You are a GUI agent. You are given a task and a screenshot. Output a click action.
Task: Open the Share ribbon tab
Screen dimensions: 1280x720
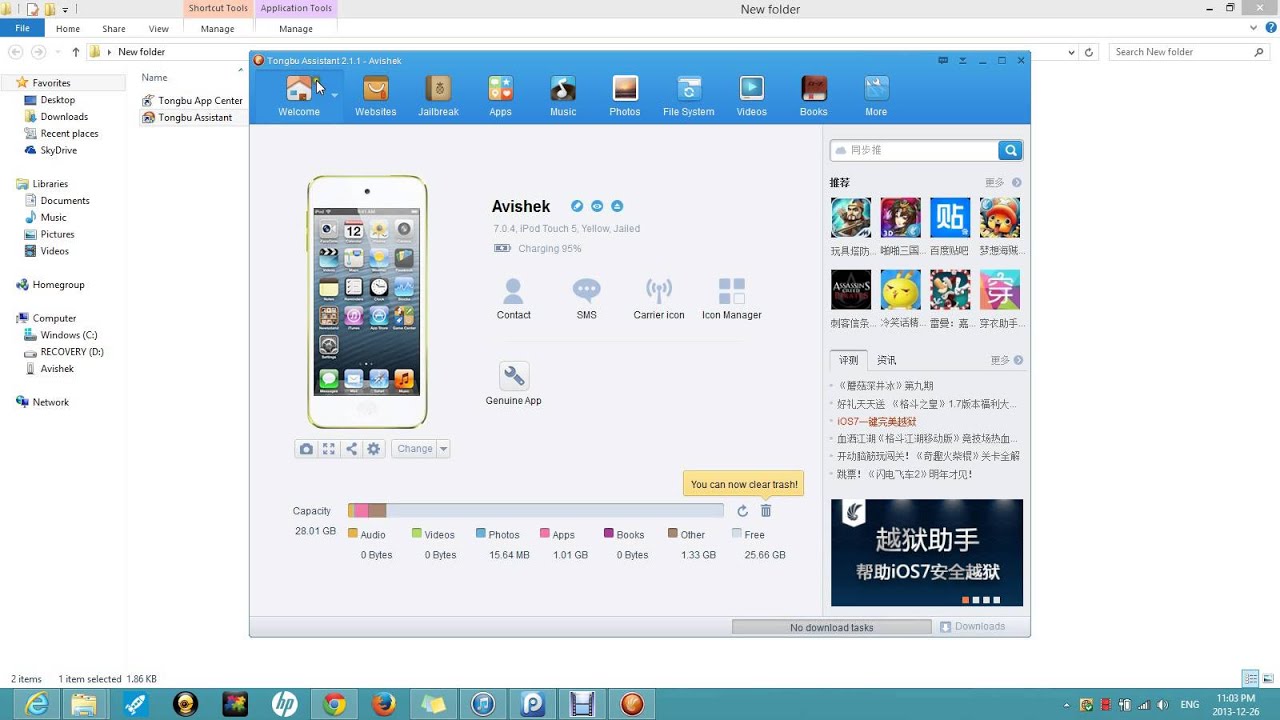(x=114, y=29)
